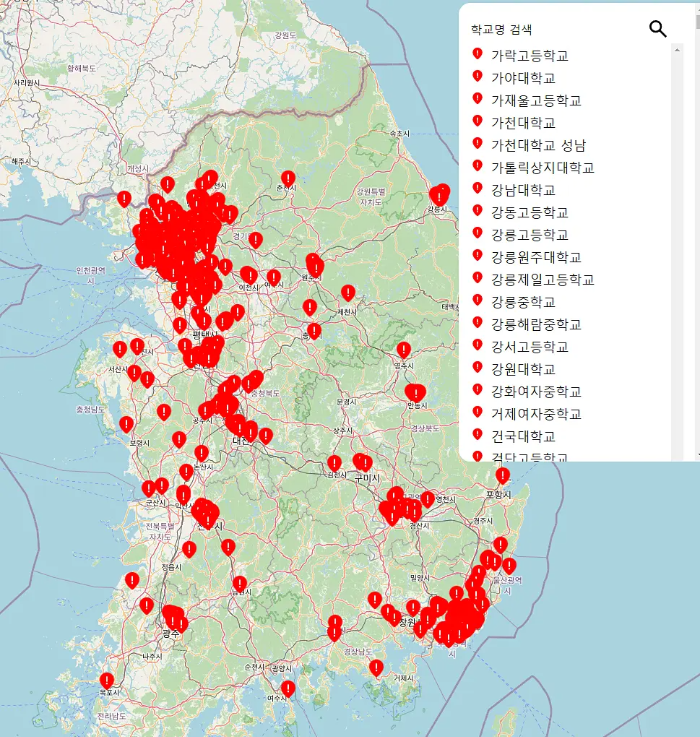Click the marker beside the 경기 label
Viewport: 700px width, 737px height.
[255, 241]
